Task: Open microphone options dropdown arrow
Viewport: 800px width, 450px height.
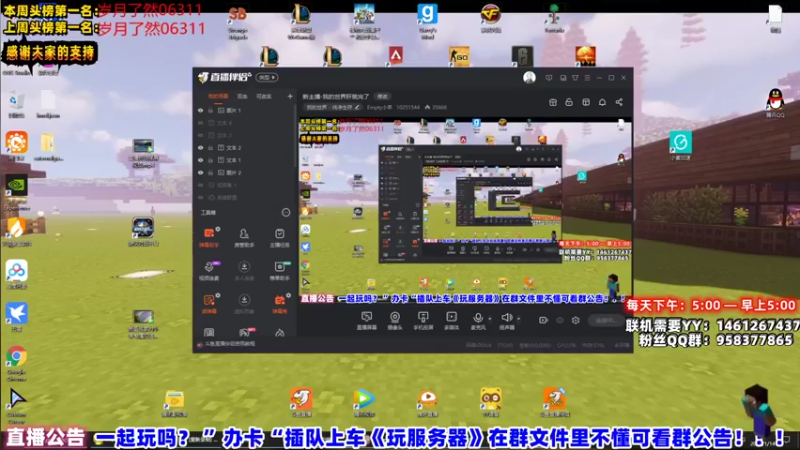Action: pos(490,319)
